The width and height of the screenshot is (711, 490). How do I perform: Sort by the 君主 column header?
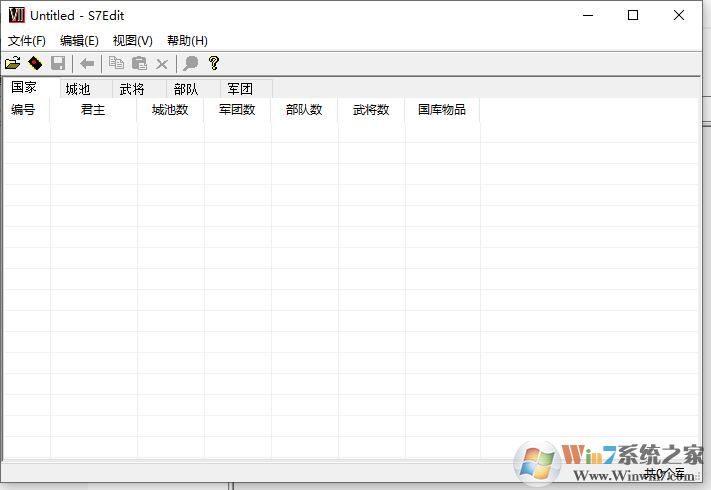tap(93, 110)
